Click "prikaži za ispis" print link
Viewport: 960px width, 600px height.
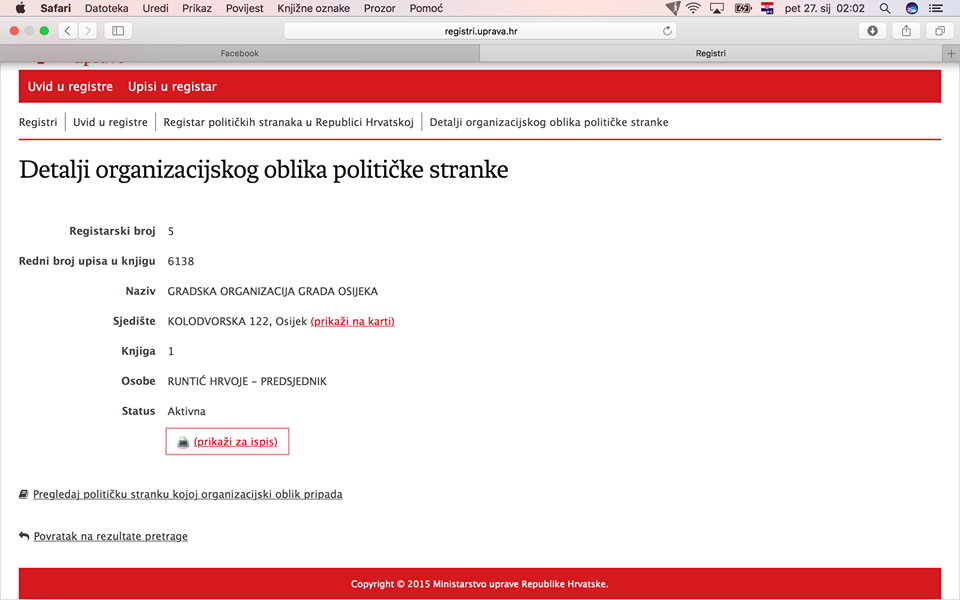tap(235, 441)
